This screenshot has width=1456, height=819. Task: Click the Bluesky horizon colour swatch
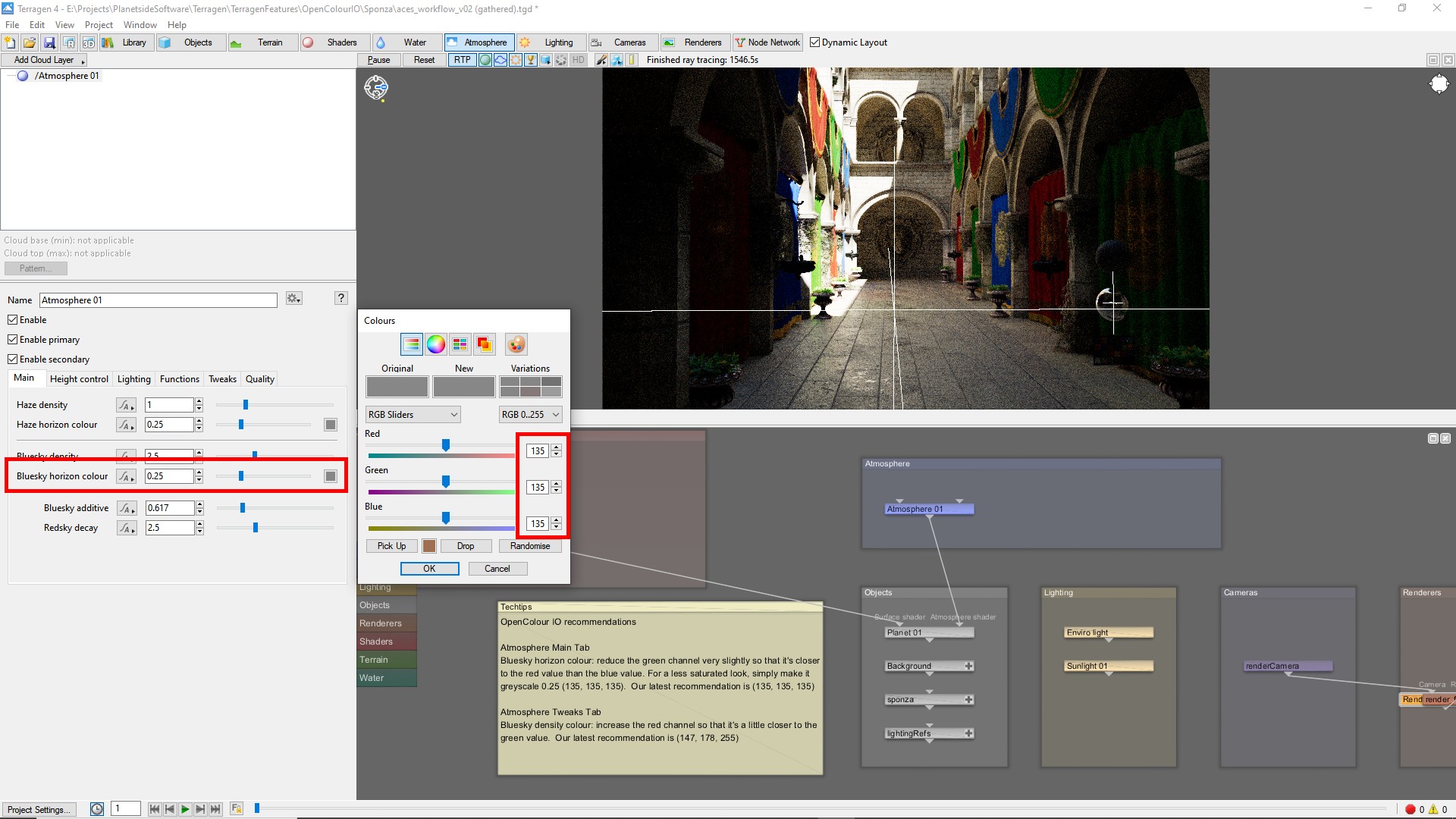tap(331, 476)
